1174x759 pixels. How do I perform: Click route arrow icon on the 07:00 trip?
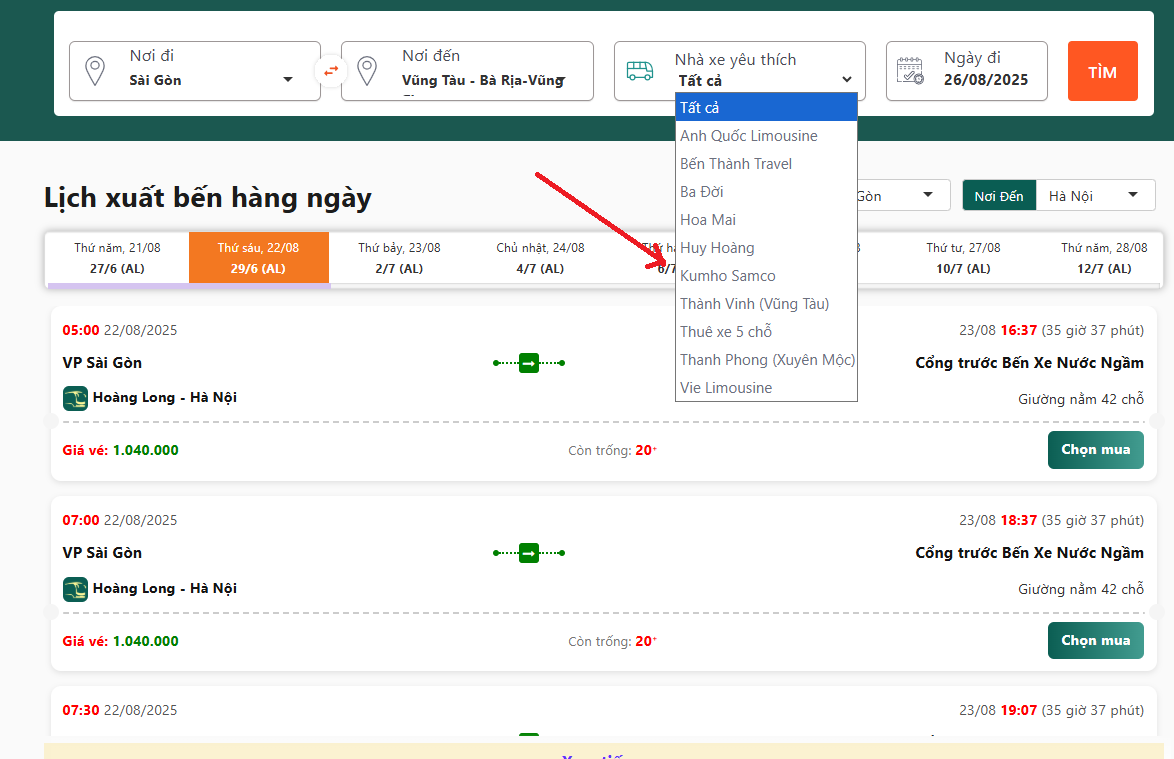pos(529,553)
